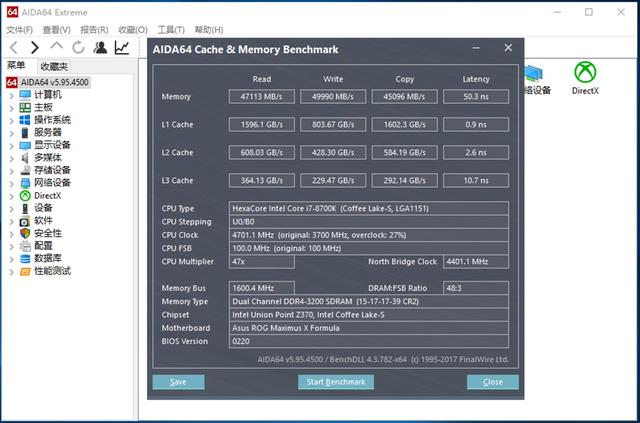
Task: Refresh using the circular arrow toolbar icon
Action: tap(78, 48)
